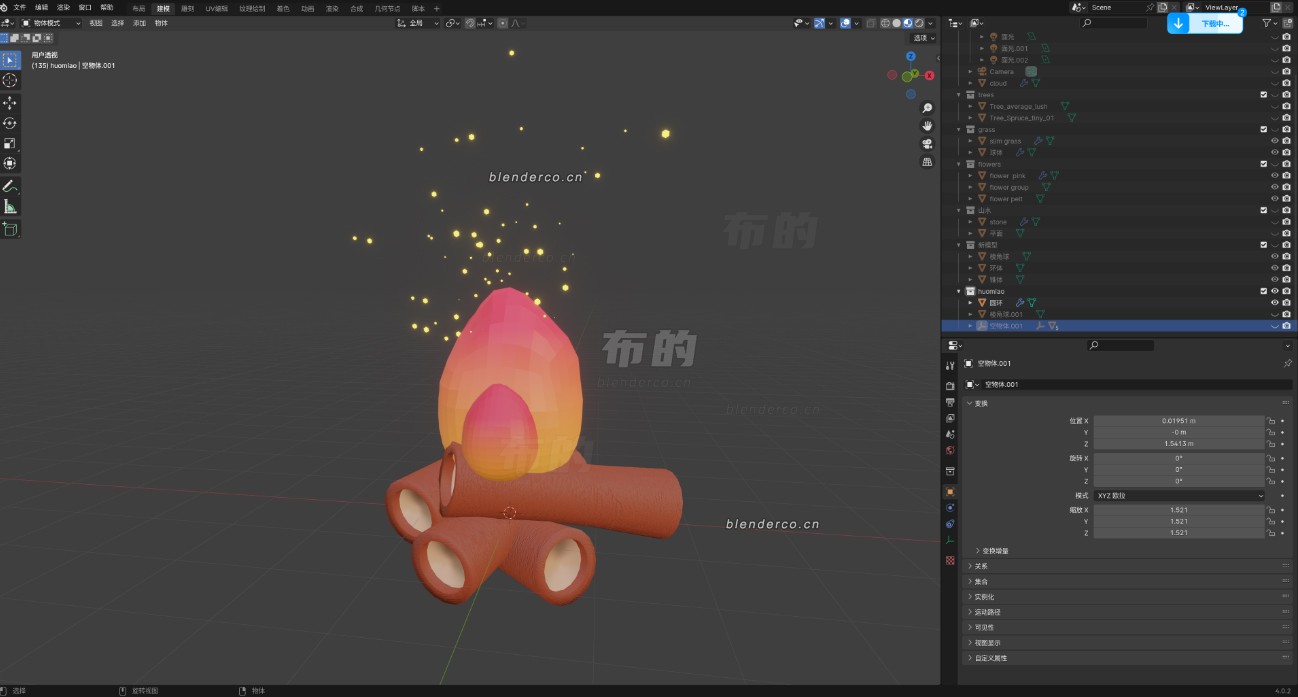Disable cloud object in renders

click(1286, 83)
